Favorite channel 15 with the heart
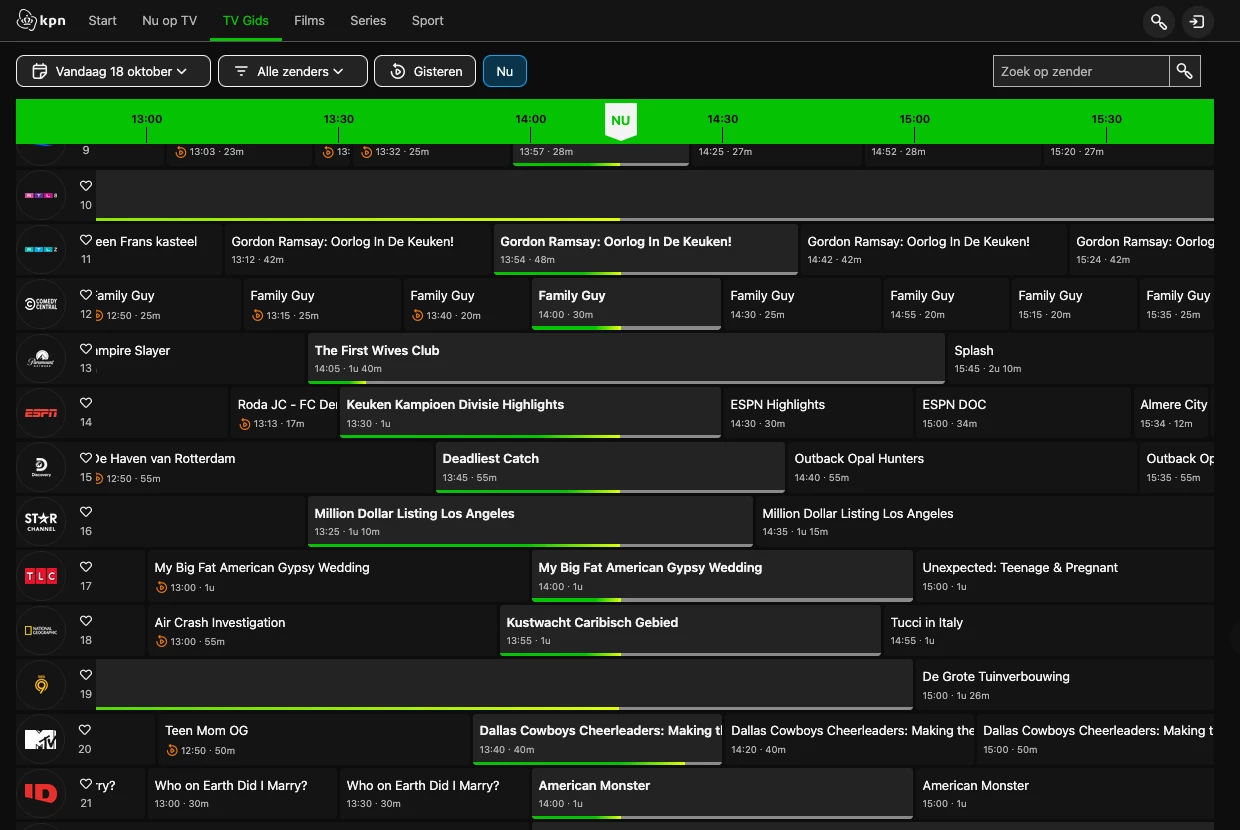The image size is (1240, 830). [86, 458]
